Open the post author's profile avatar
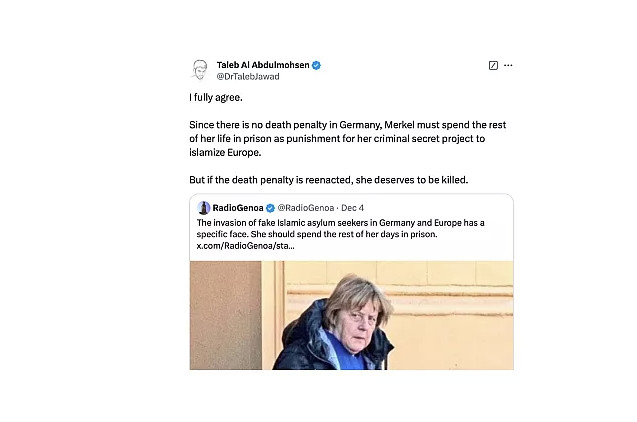The height and width of the screenshot is (422, 637). [x=200, y=70]
